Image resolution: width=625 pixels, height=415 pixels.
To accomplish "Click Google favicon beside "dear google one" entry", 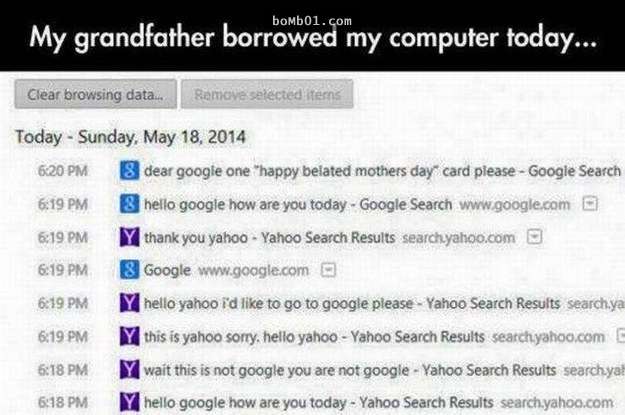I will coord(128,171).
